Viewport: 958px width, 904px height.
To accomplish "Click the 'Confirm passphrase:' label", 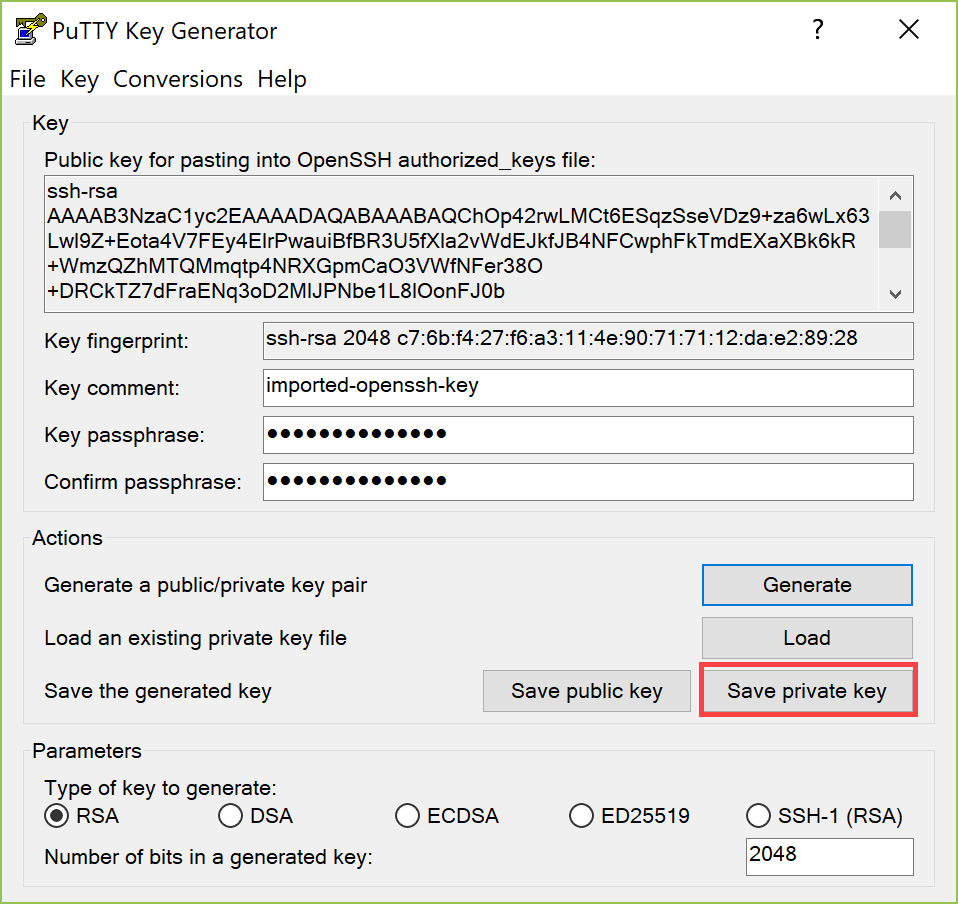I will pyautogui.click(x=143, y=482).
